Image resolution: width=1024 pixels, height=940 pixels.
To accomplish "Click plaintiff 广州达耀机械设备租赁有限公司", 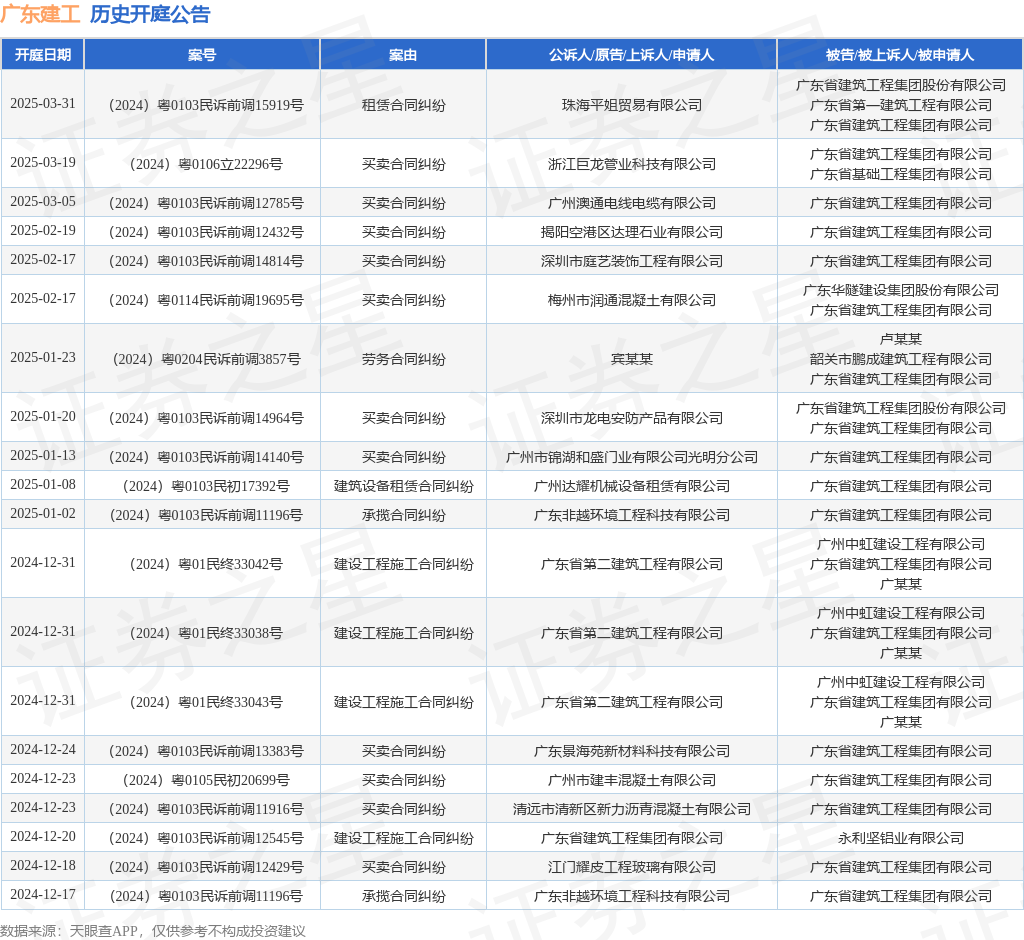I will (x=632, y=486).
